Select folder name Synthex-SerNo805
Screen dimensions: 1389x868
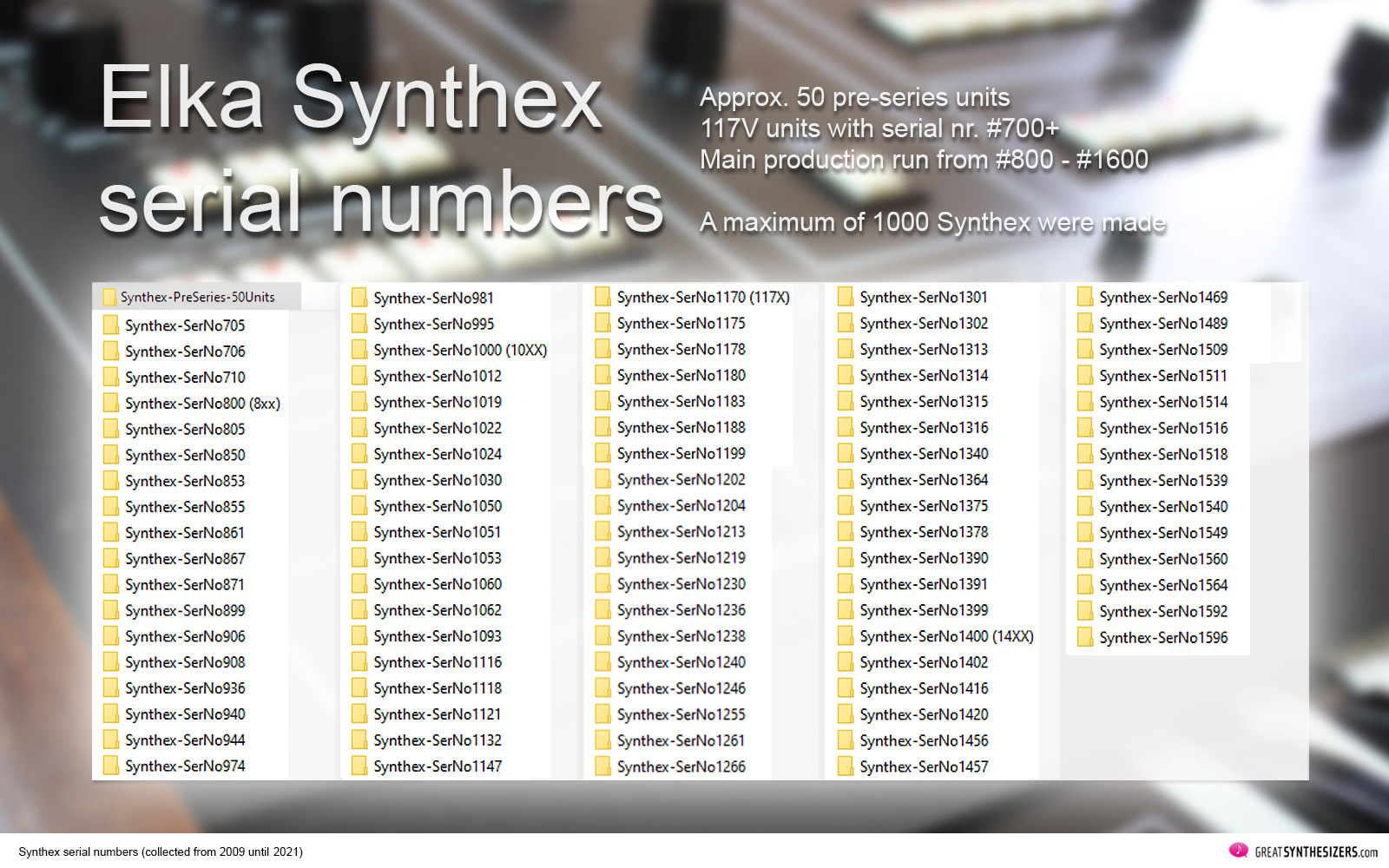[x=185, y=430]
